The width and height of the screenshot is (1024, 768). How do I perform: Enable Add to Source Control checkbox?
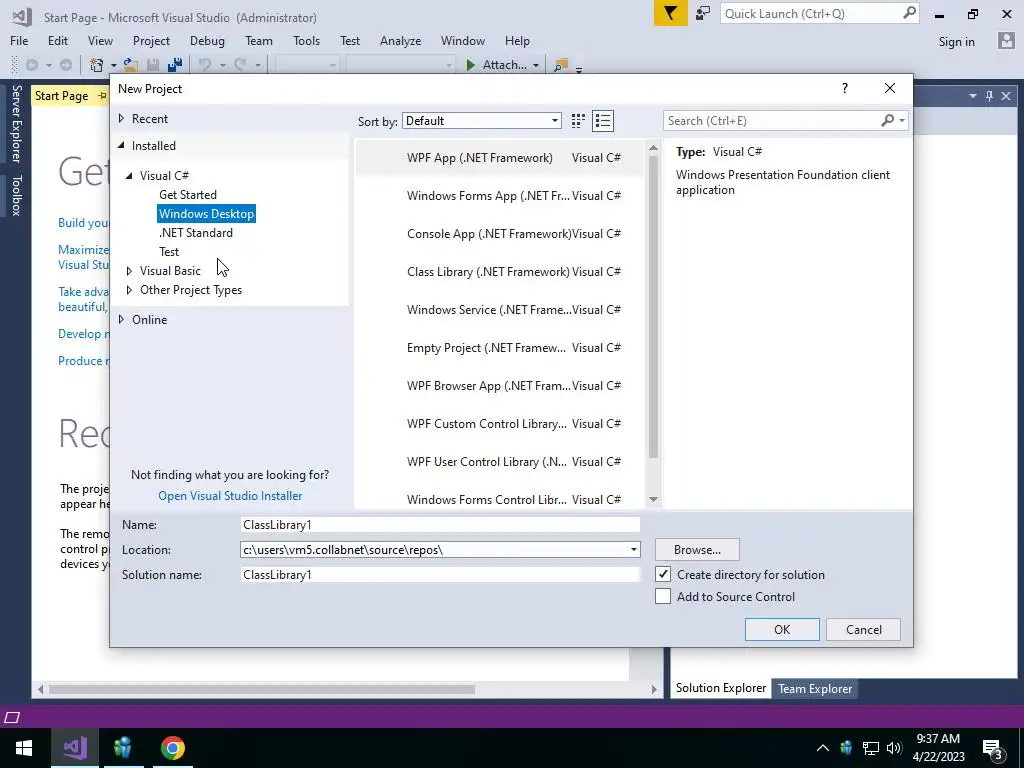(663, 596)
